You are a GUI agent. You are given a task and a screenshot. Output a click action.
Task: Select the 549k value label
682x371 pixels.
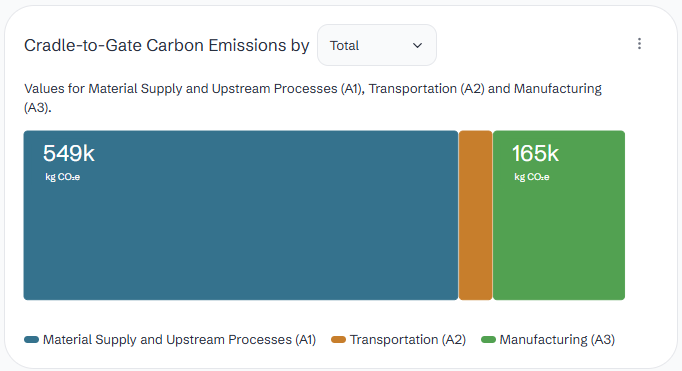pos(69,153)
